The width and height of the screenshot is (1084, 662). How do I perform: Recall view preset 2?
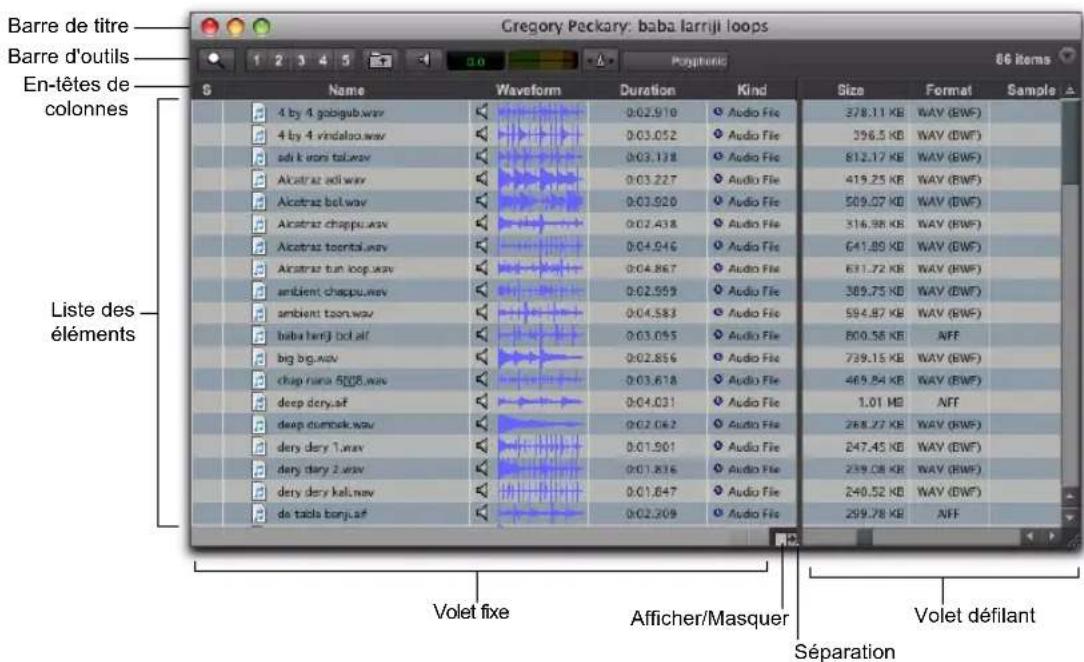click(x=279, y=61)
